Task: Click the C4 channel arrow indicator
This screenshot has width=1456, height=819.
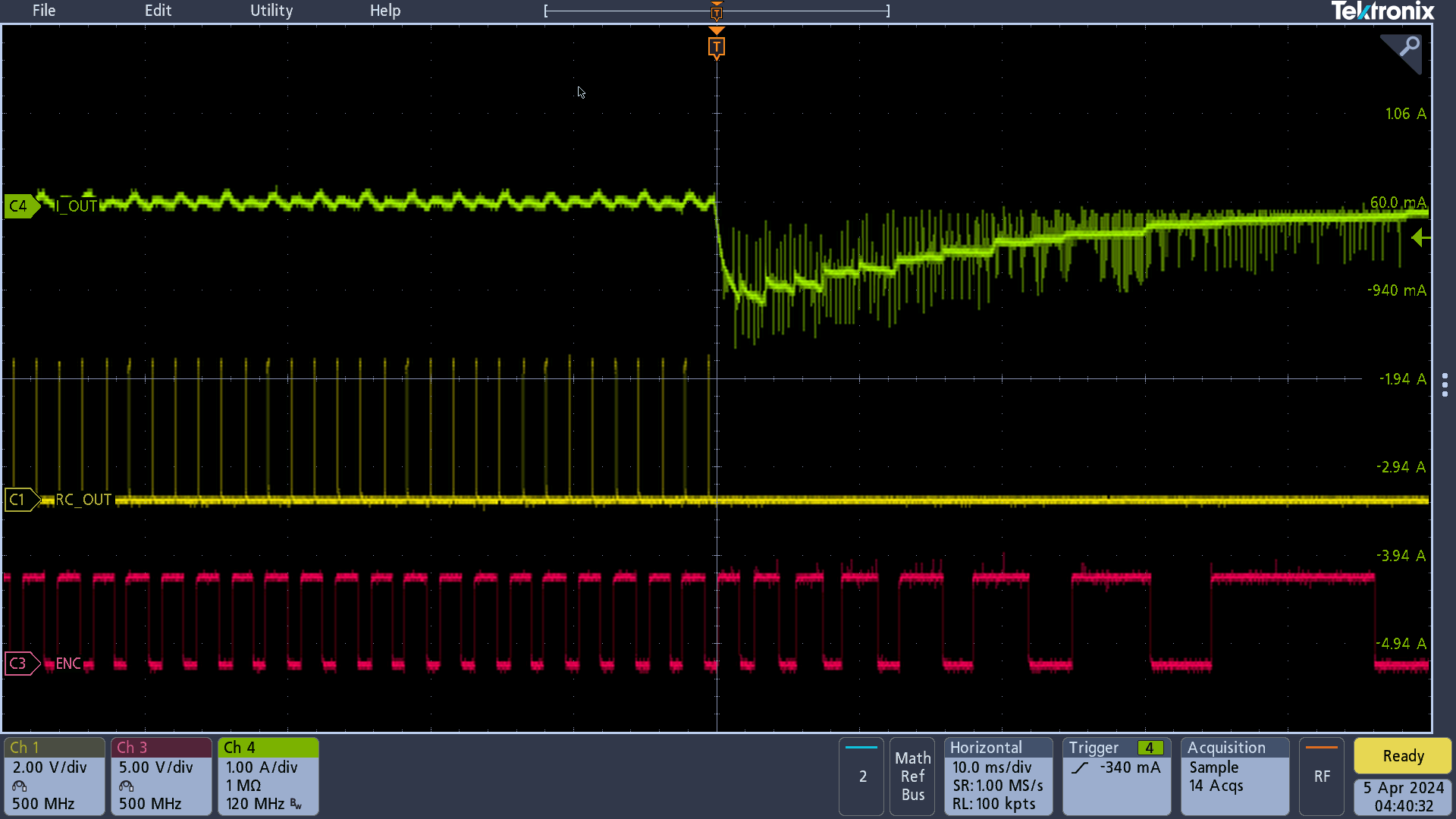Action: coord(18,204)
